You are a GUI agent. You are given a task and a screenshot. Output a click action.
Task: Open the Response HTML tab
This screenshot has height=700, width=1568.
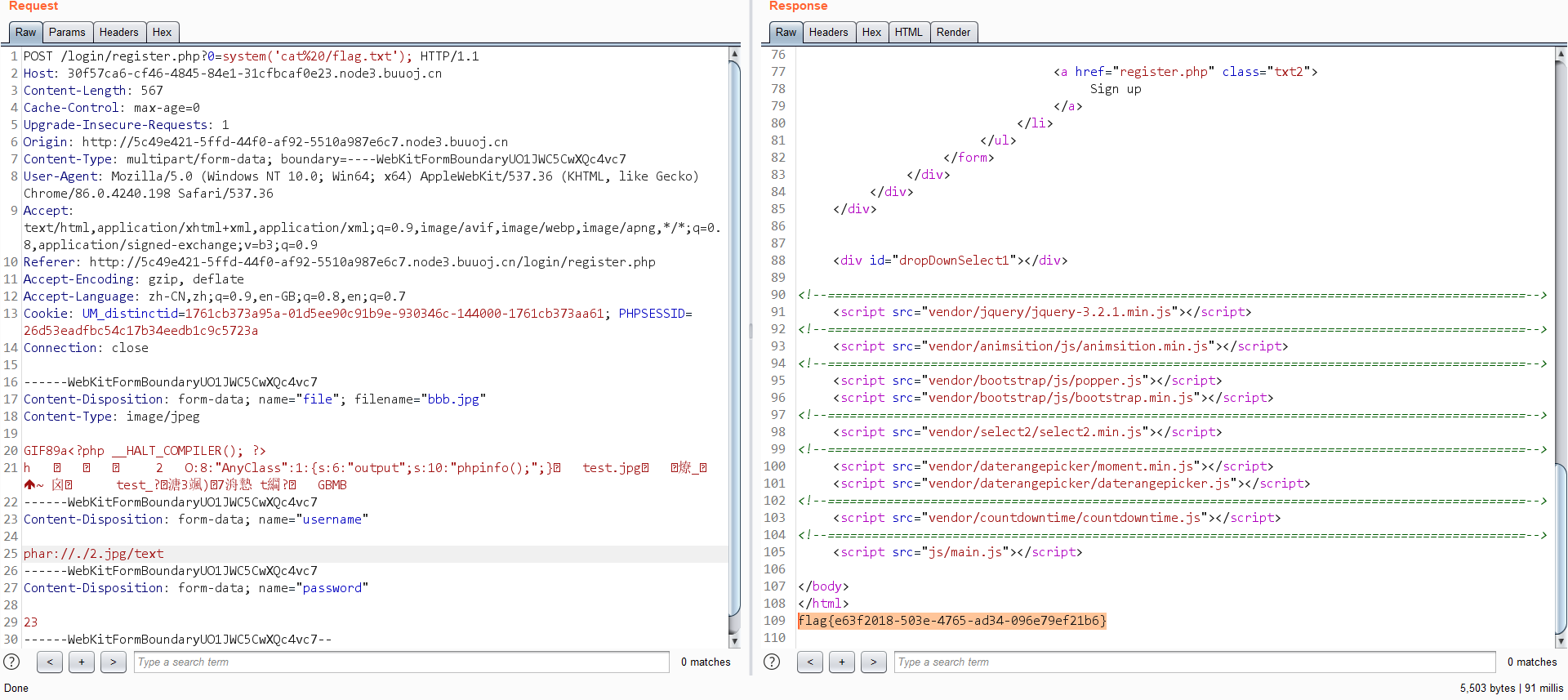click(908, 33)
